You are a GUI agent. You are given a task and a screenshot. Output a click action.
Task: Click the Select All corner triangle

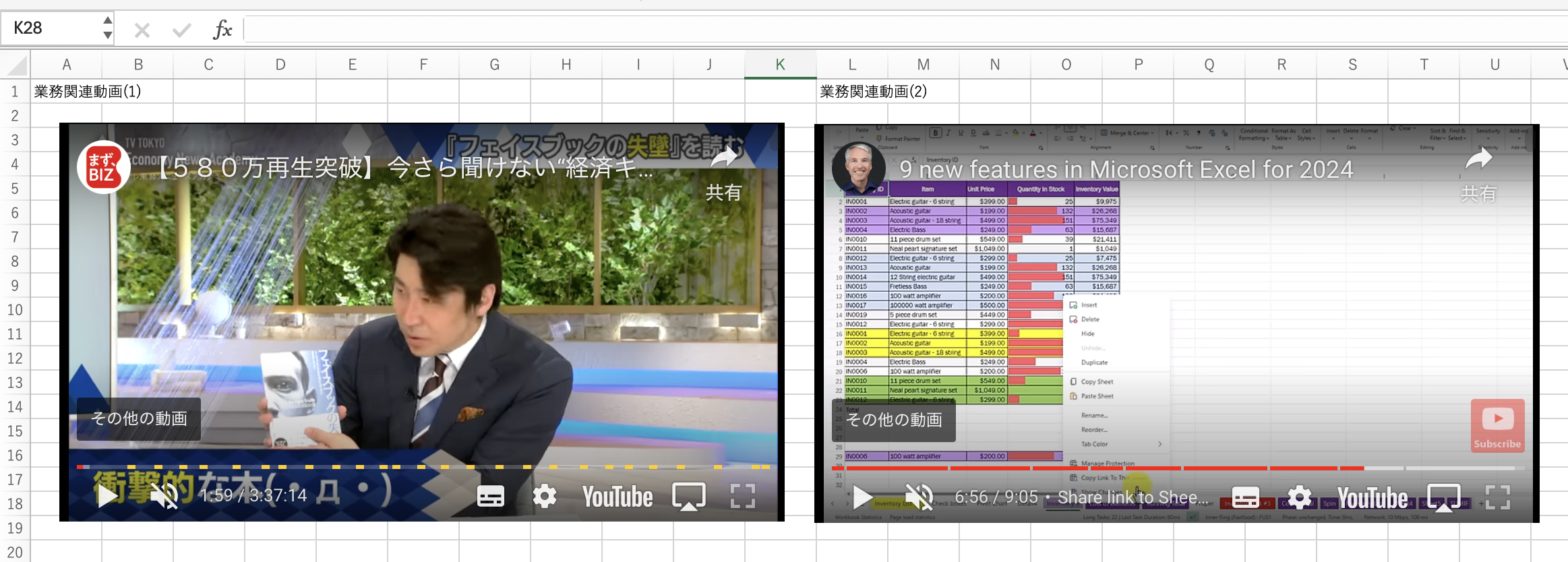15,65
